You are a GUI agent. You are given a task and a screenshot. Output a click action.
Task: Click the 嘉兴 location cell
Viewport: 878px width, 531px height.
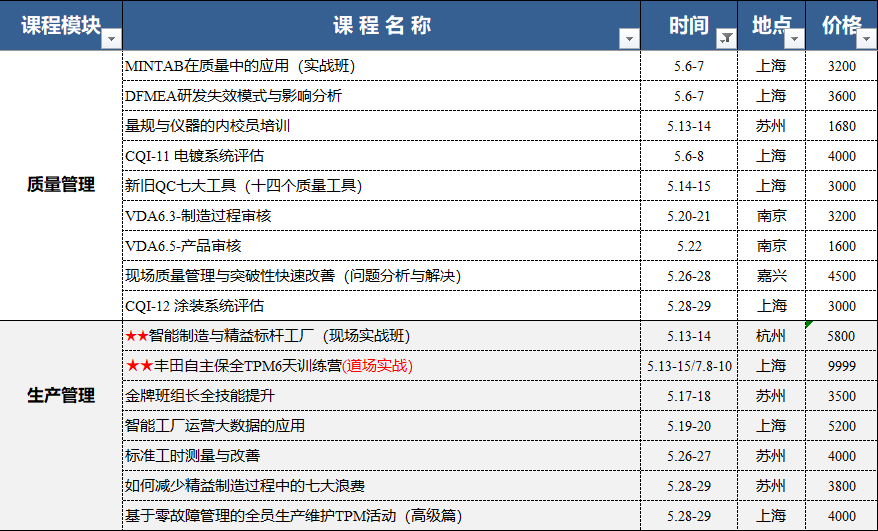771,276
